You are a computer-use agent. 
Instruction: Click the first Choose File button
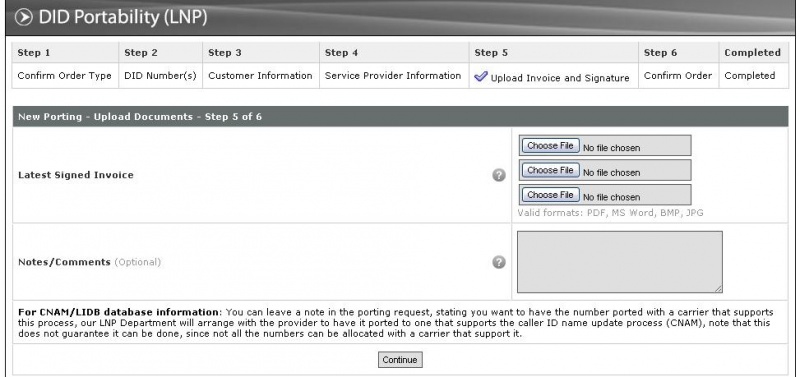tap(551, 146)
